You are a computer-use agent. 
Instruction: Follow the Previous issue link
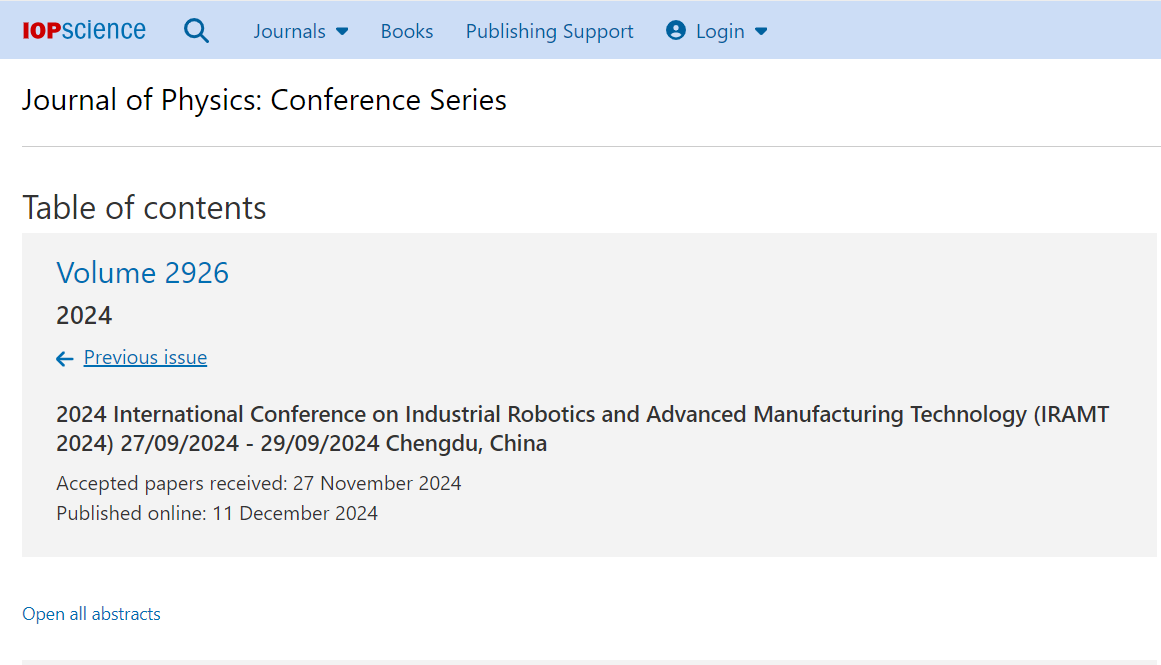pyautogui.click(x=145, y=357)
